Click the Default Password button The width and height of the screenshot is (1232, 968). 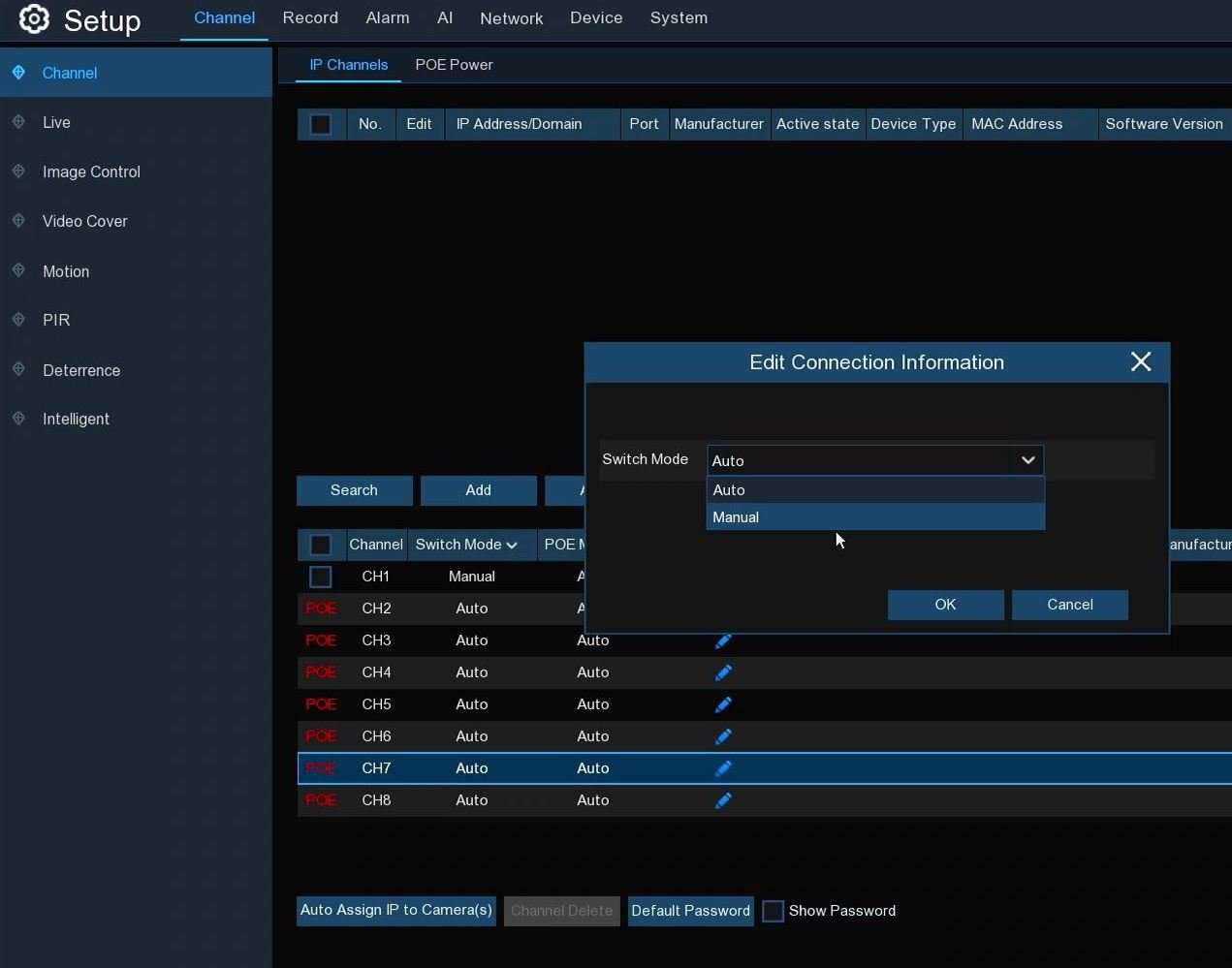click(690, 911)
